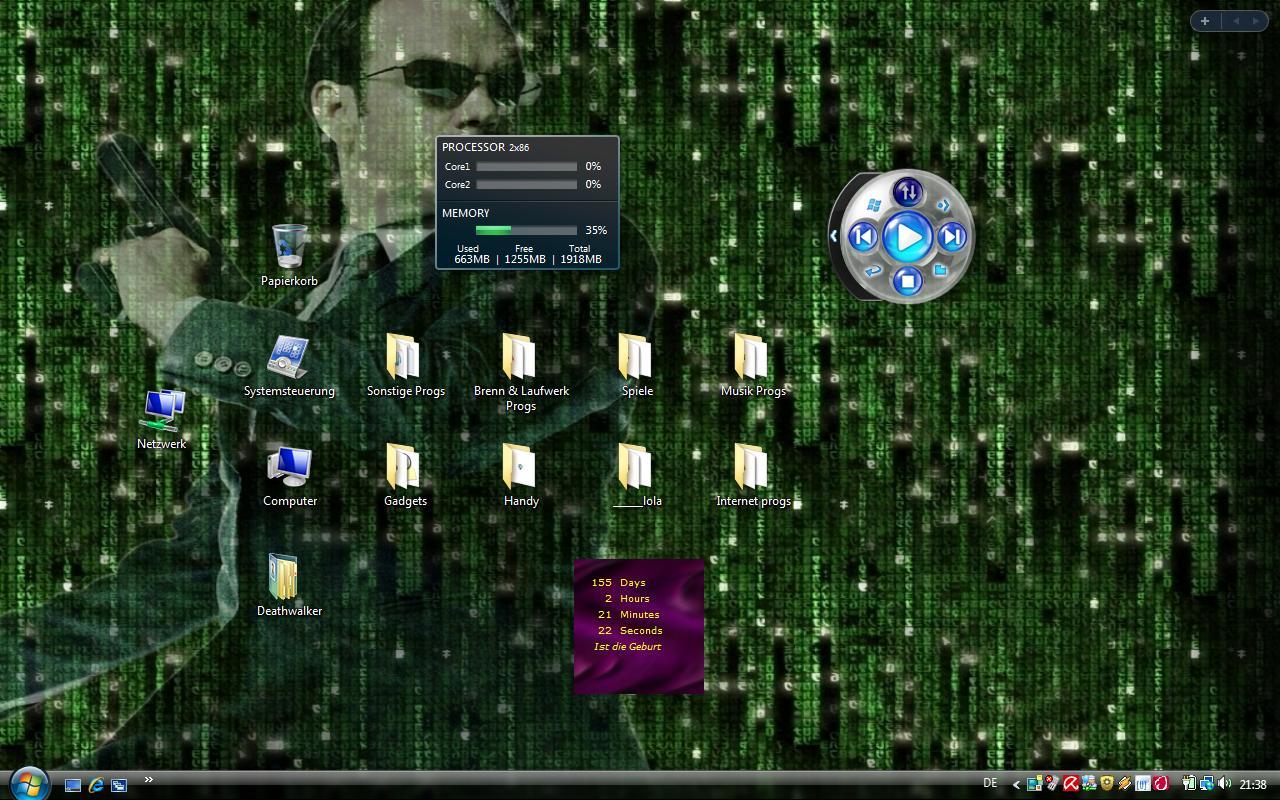Screen dimensions: 1280x800
Task: Show desktop via quick launch icon
Action: [73, 785]
